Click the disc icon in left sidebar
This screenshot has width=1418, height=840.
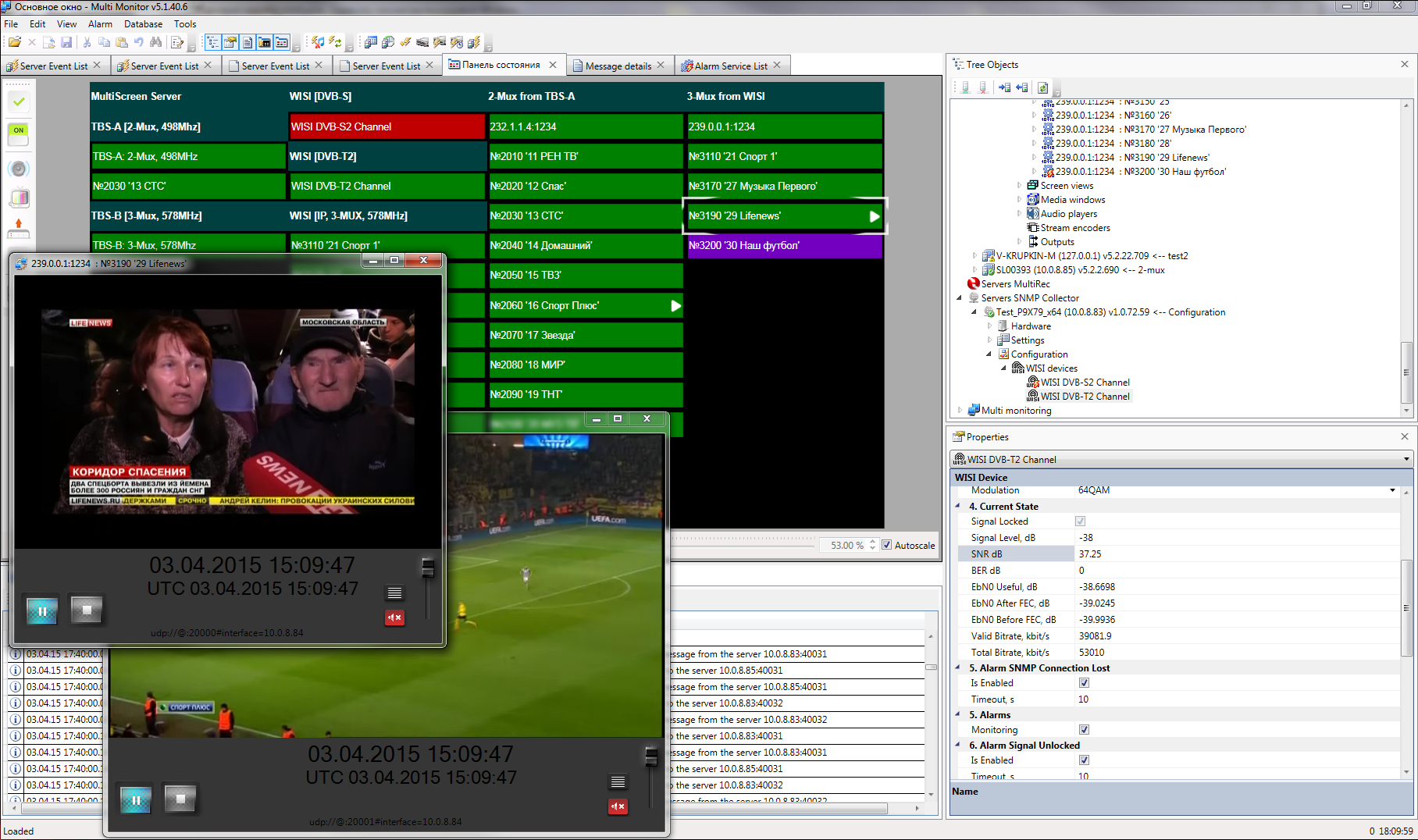point(19,169)
